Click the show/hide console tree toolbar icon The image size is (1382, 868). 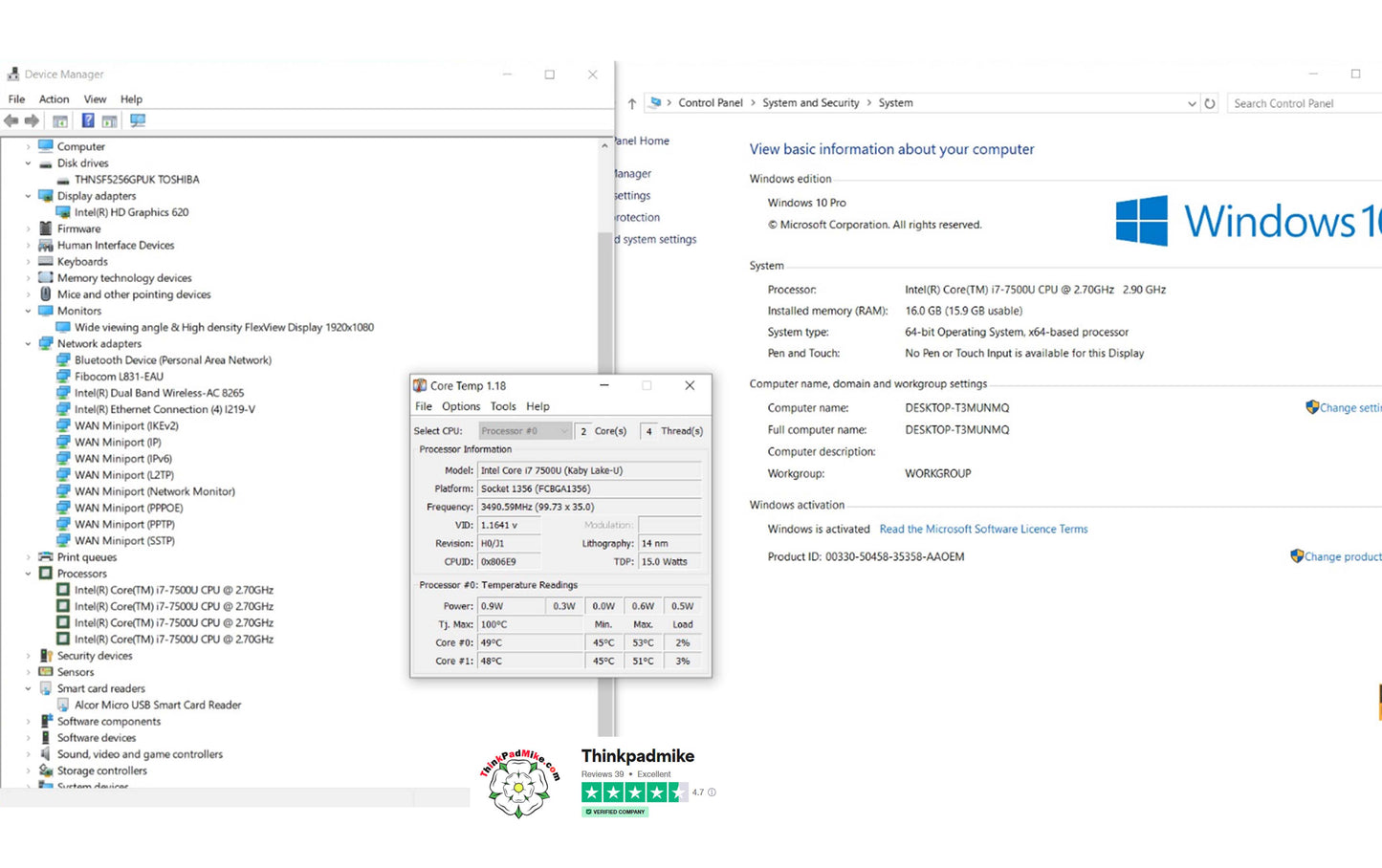60,121
